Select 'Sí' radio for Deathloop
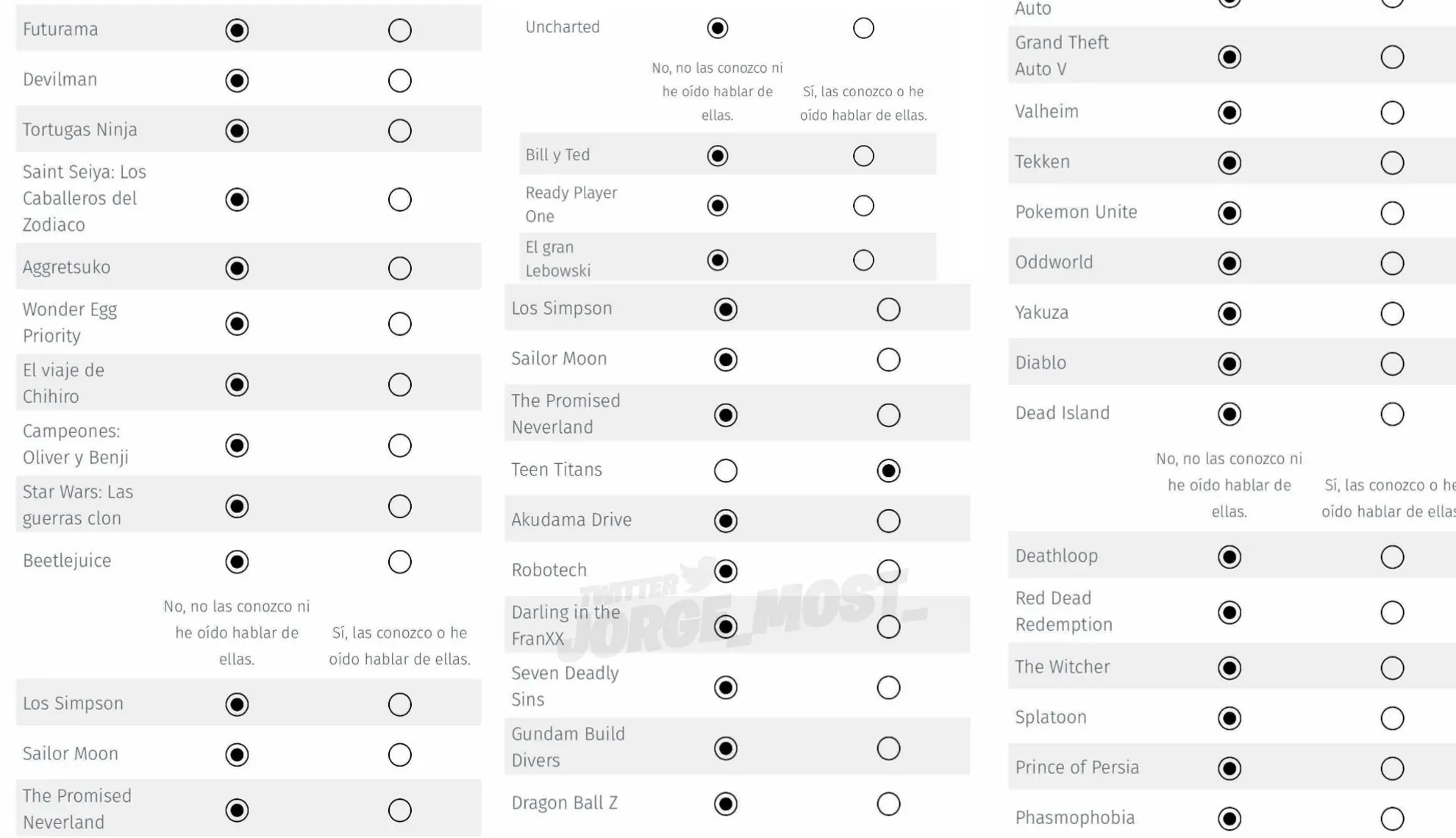This screenshot has width=1456, height=838. point(1392,557)
